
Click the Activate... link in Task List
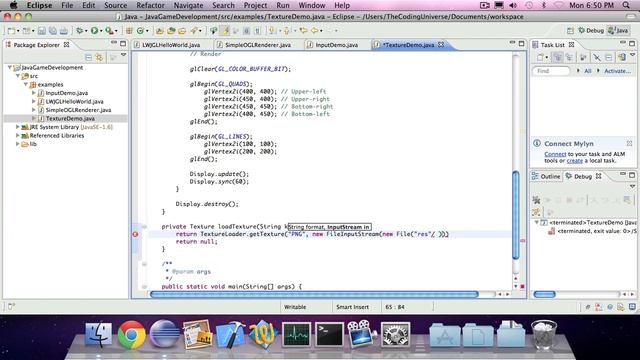(617, 71)
